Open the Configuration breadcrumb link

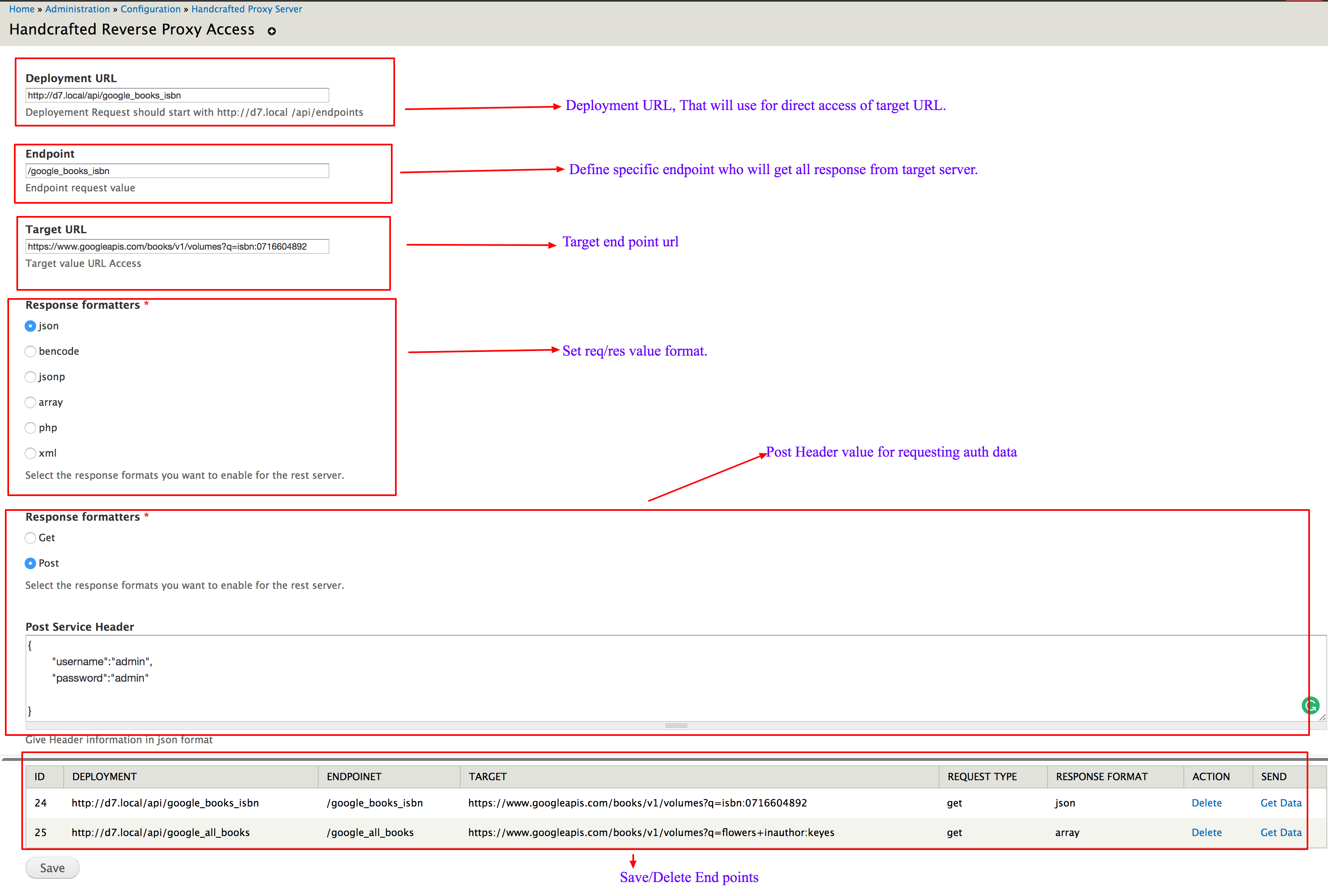coord(150,9)
